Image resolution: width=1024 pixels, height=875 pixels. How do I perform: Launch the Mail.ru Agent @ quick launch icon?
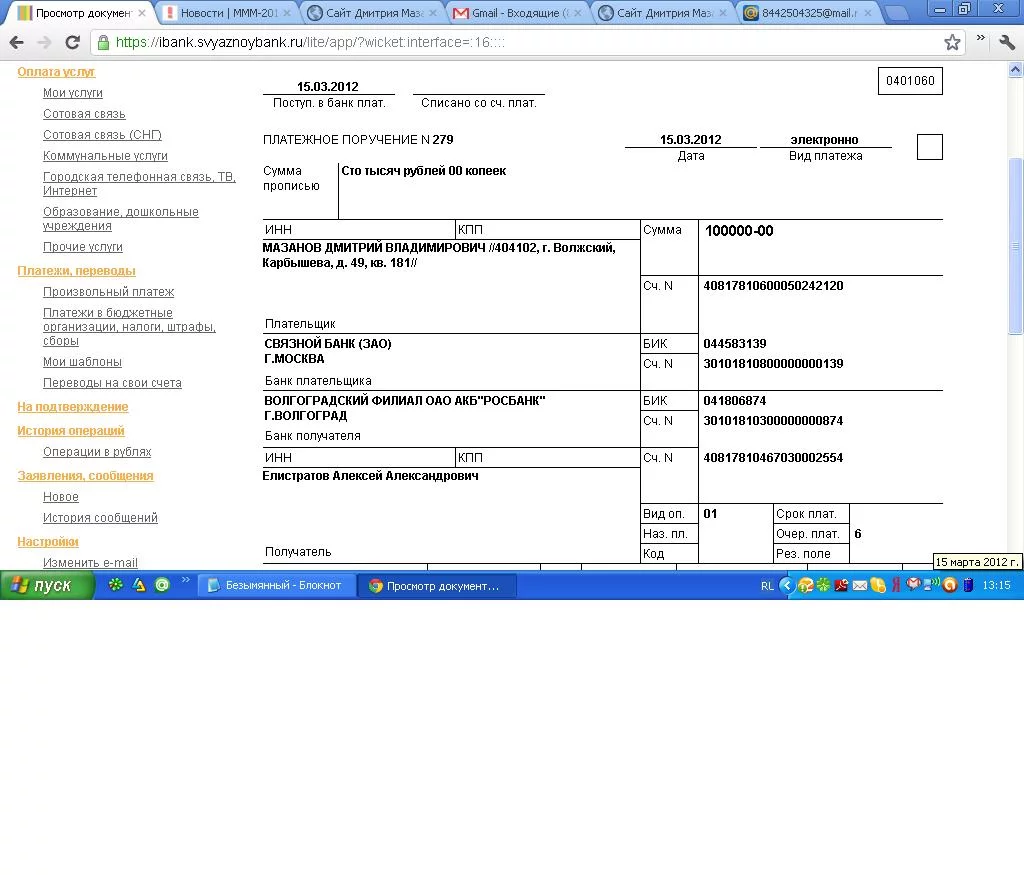162,585
